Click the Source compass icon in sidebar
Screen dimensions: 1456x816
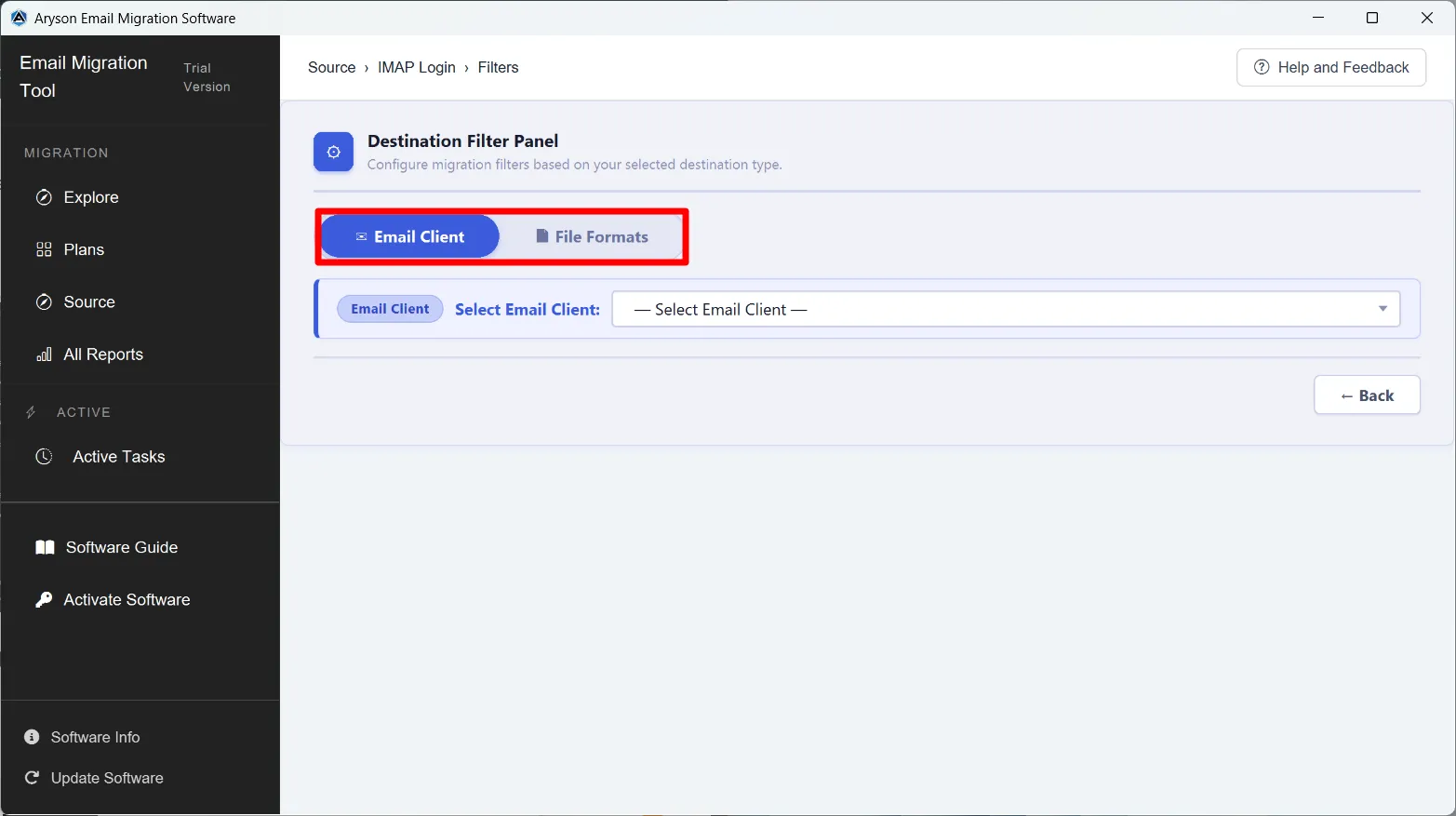[44, 301]
